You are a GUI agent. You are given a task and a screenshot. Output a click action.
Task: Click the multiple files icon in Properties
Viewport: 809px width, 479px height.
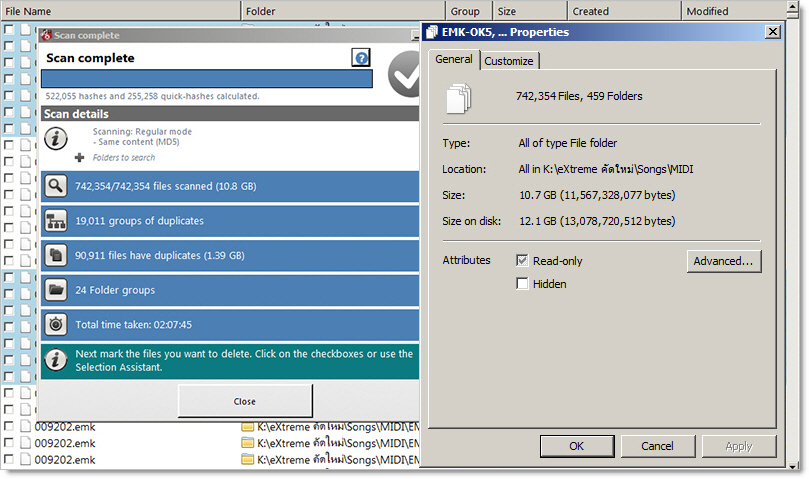[458, 98]
